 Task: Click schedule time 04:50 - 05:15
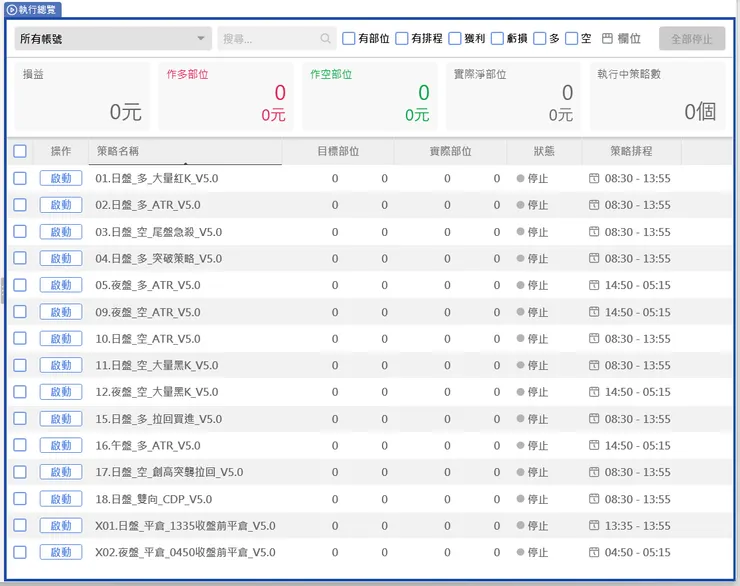638,552
